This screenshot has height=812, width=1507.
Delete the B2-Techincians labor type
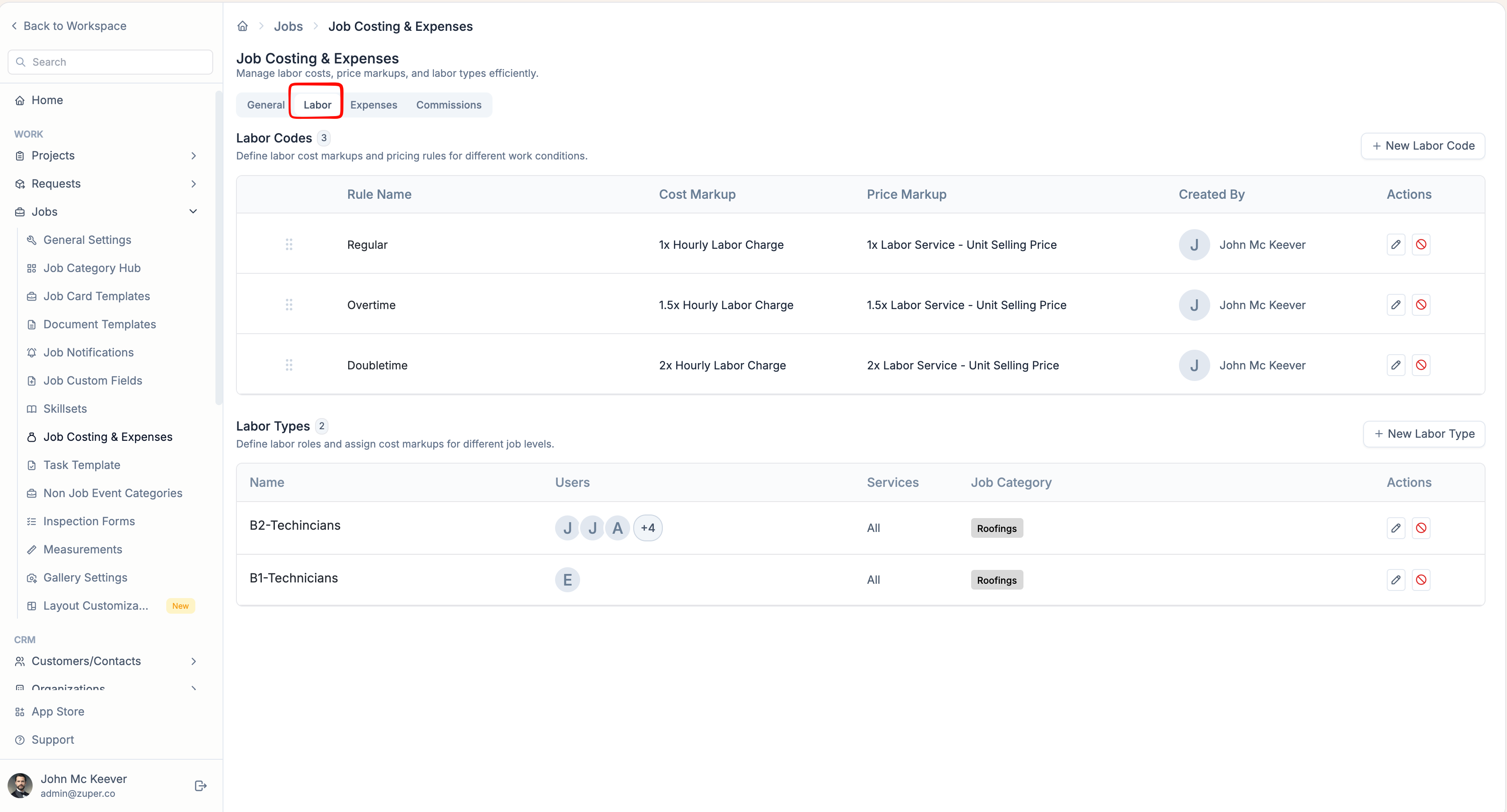pyautogui.click(x=1421, y=528)
